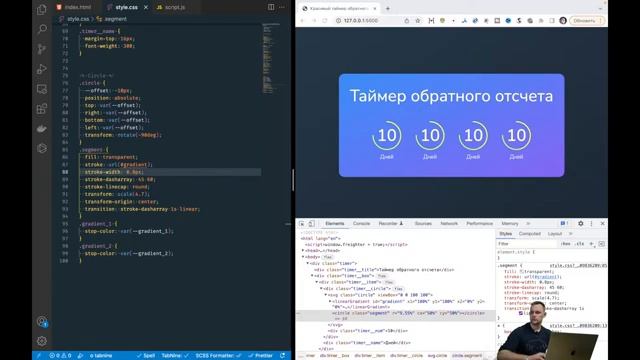
Task: Toggle flex badge on timer__circle div
Action: [398, 289]
